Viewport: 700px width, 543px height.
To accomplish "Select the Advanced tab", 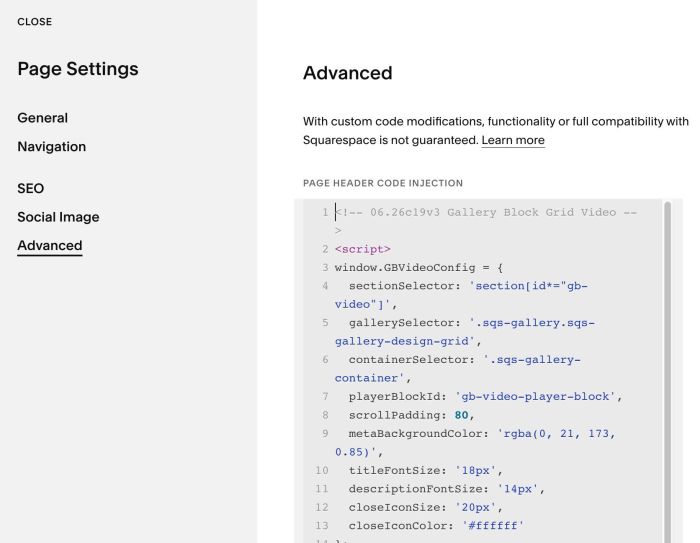I will coord(50,246).
